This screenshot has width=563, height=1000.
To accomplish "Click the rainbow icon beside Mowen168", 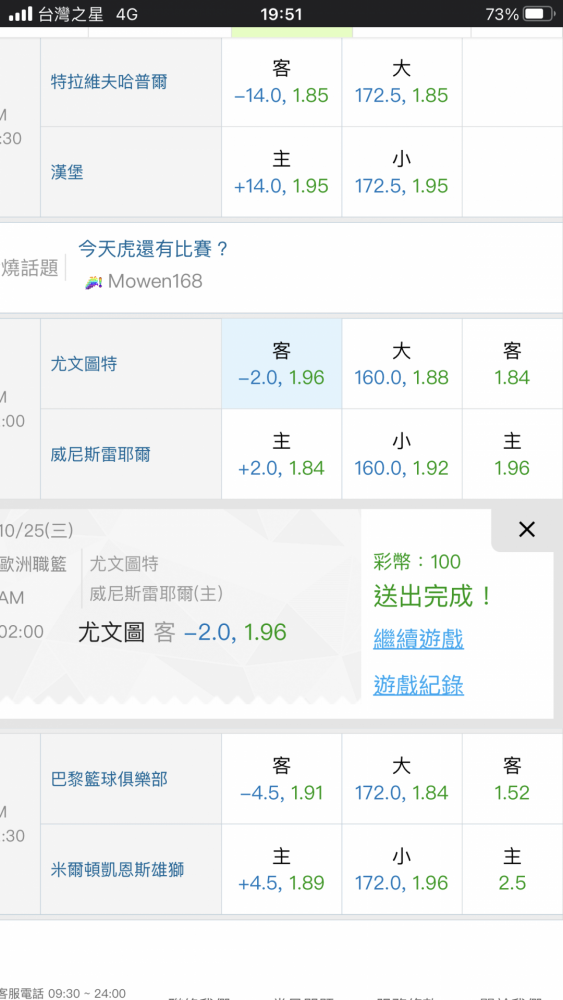I will coord(94,281).
